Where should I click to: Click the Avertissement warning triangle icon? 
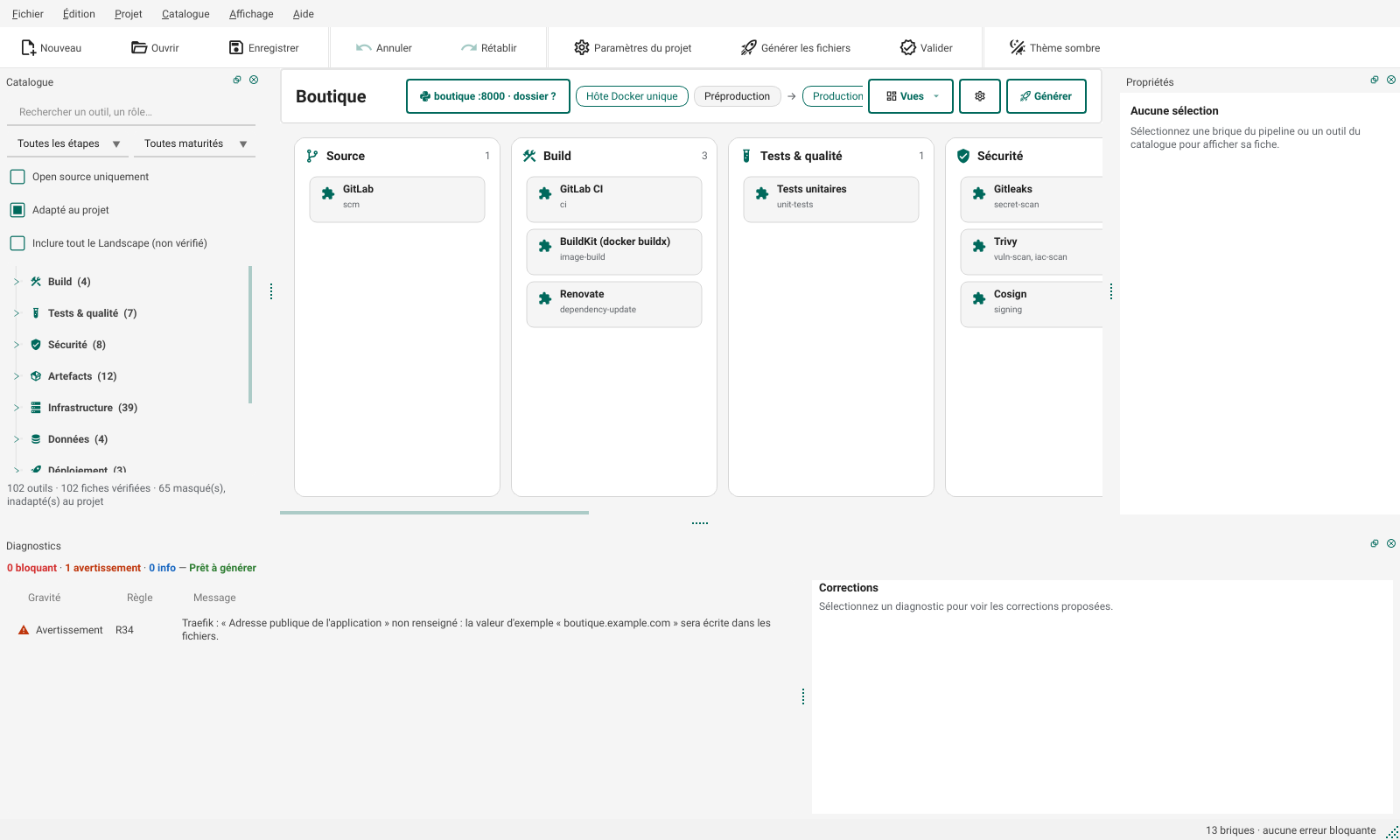coord(24,630)
